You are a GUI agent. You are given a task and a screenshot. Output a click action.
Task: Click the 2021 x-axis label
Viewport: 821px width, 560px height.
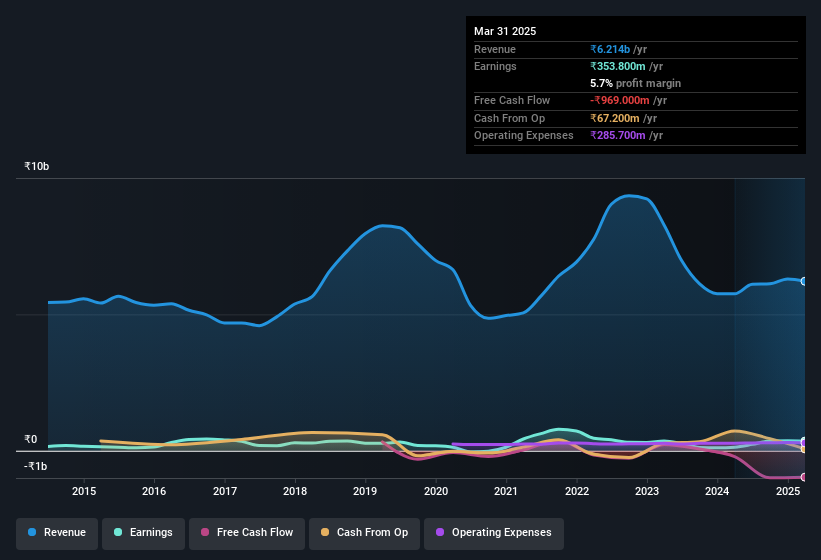pos(506,491)
